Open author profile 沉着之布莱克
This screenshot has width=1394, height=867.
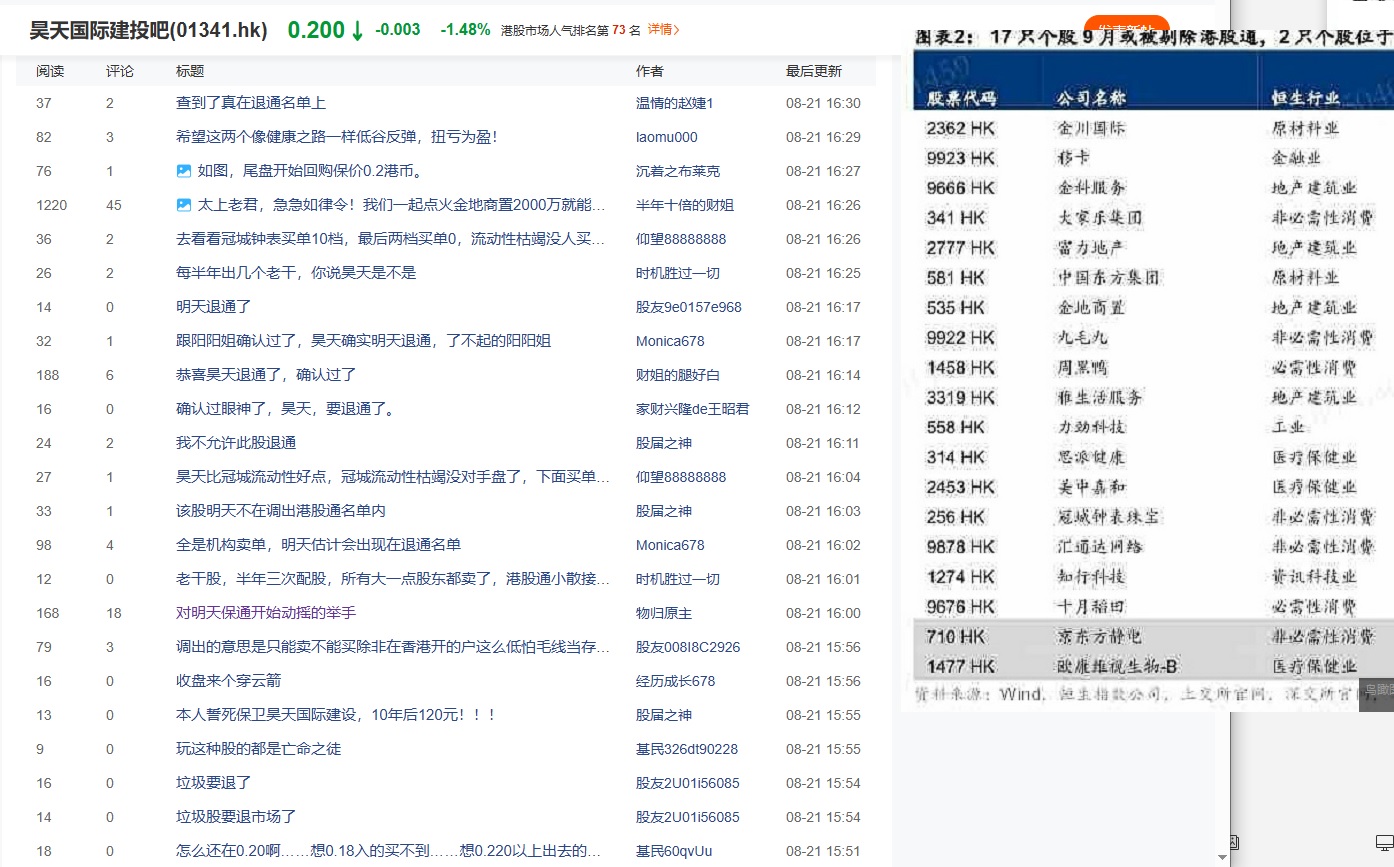coord(678,171)
